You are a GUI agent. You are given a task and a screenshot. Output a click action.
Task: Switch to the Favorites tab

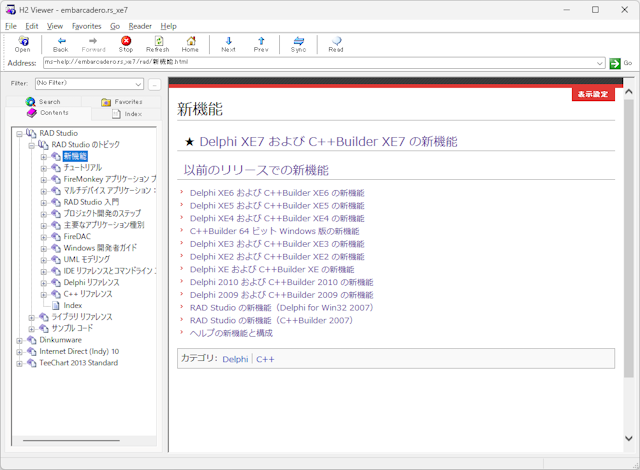tap(122, 102)
